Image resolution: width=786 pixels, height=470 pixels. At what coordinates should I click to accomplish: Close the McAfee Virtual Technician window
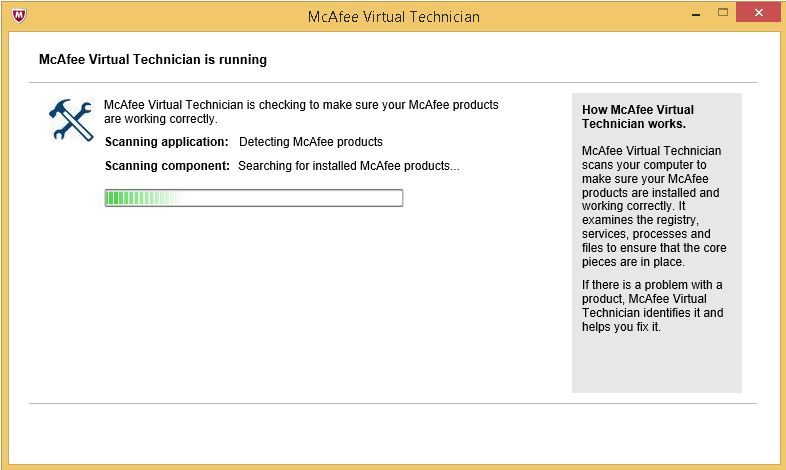point(758,13)
